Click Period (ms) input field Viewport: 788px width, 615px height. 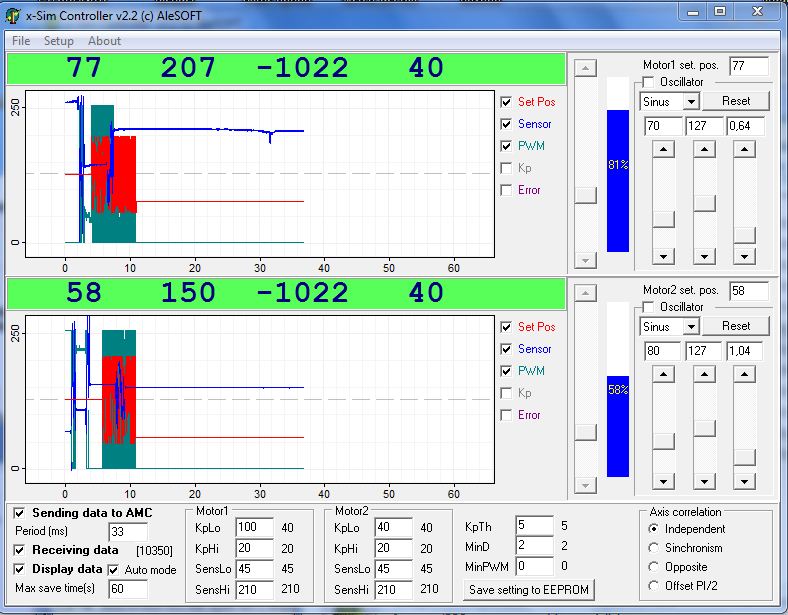tap(128, 532)
